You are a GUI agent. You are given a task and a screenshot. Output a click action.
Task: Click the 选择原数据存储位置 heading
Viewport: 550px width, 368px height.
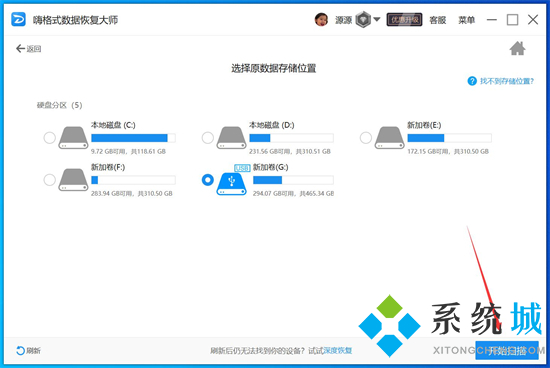274,68
